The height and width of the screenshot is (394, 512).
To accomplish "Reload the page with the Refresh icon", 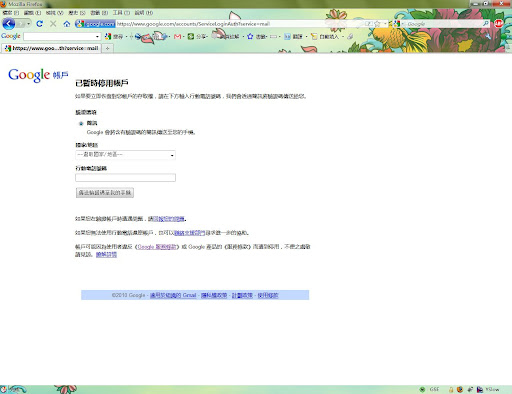I will (x=39, y=24).
